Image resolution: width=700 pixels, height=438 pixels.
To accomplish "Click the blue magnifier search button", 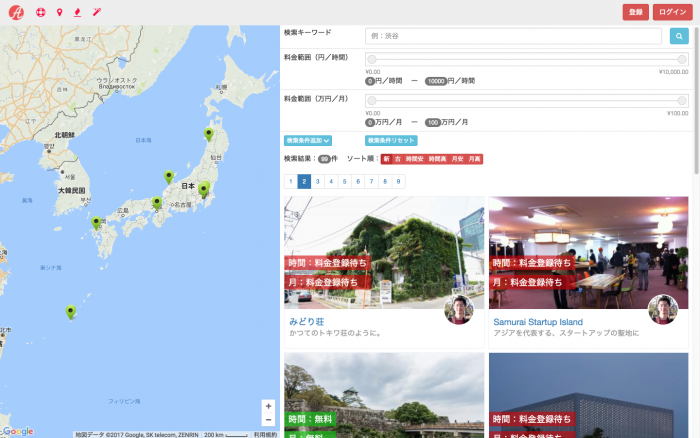I will (679, 36).
